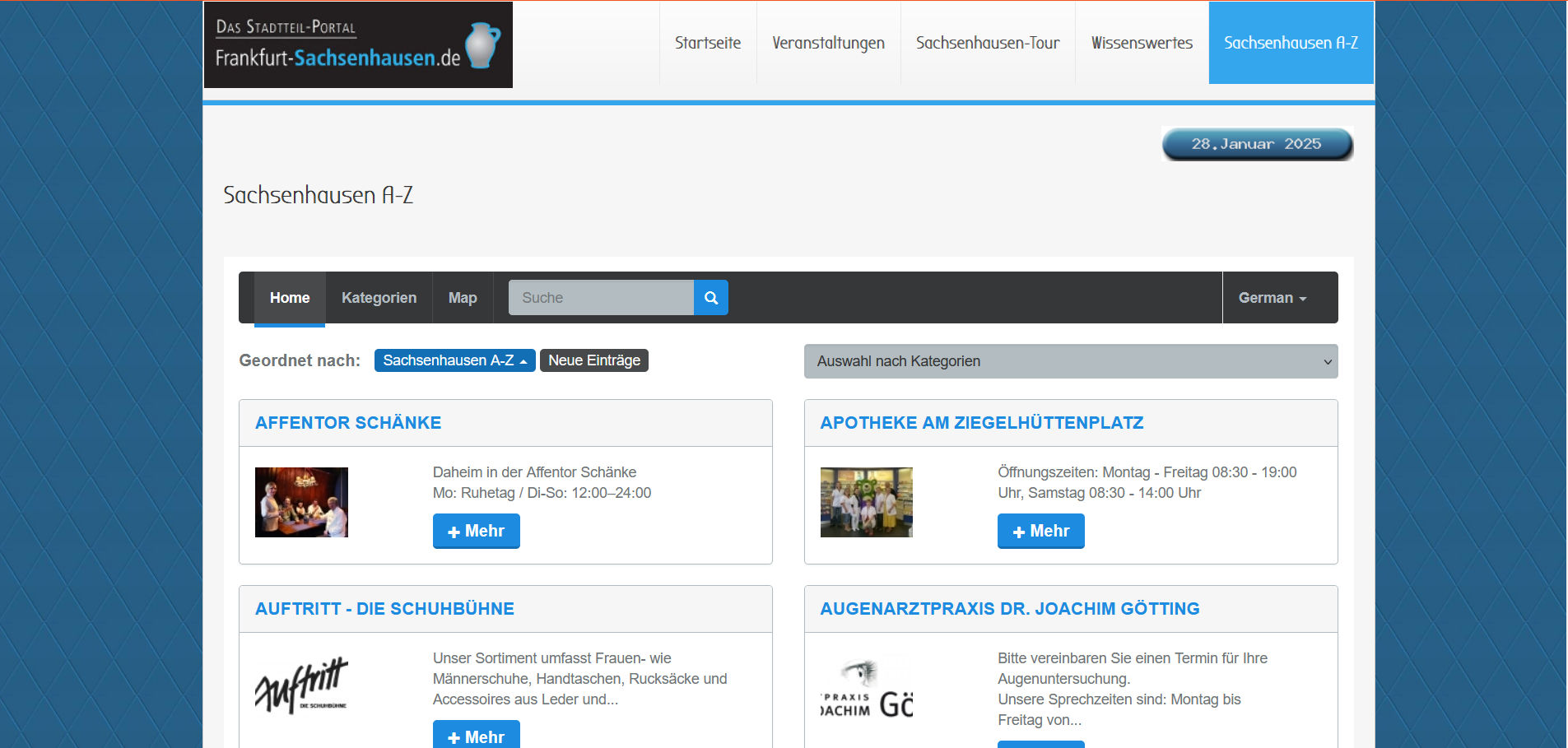The height and width of the screenshot is (748, 1568).
Task: Click the Praxis Götting logo thumbnail
Action: coord(867,690)
